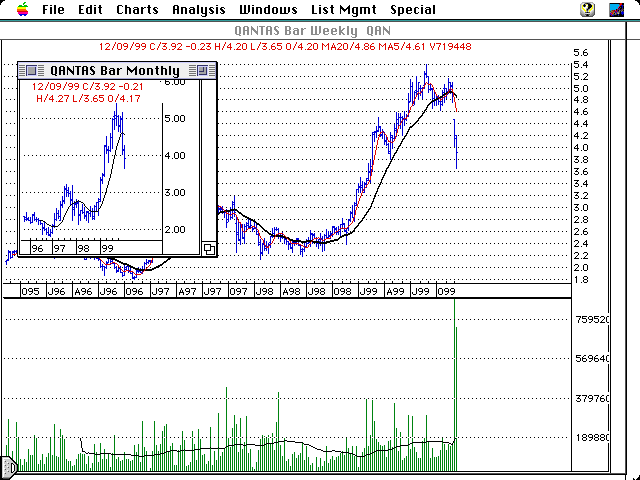The image size is (640, 480).
Task: Open the Analysis menu
Action: [x=199, y=9]
